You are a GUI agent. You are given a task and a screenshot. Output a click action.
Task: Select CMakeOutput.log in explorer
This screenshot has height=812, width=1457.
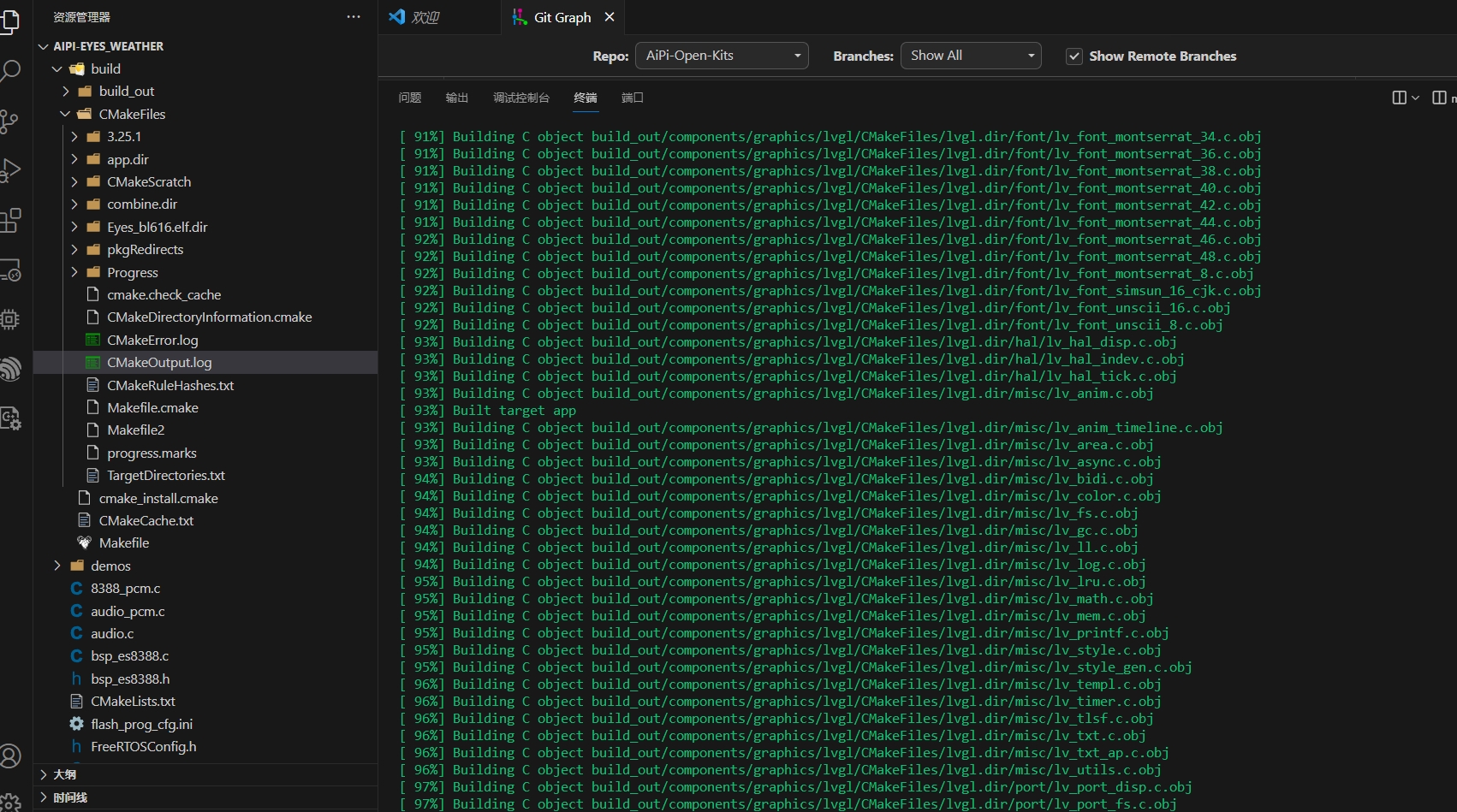tap(205, 362)
